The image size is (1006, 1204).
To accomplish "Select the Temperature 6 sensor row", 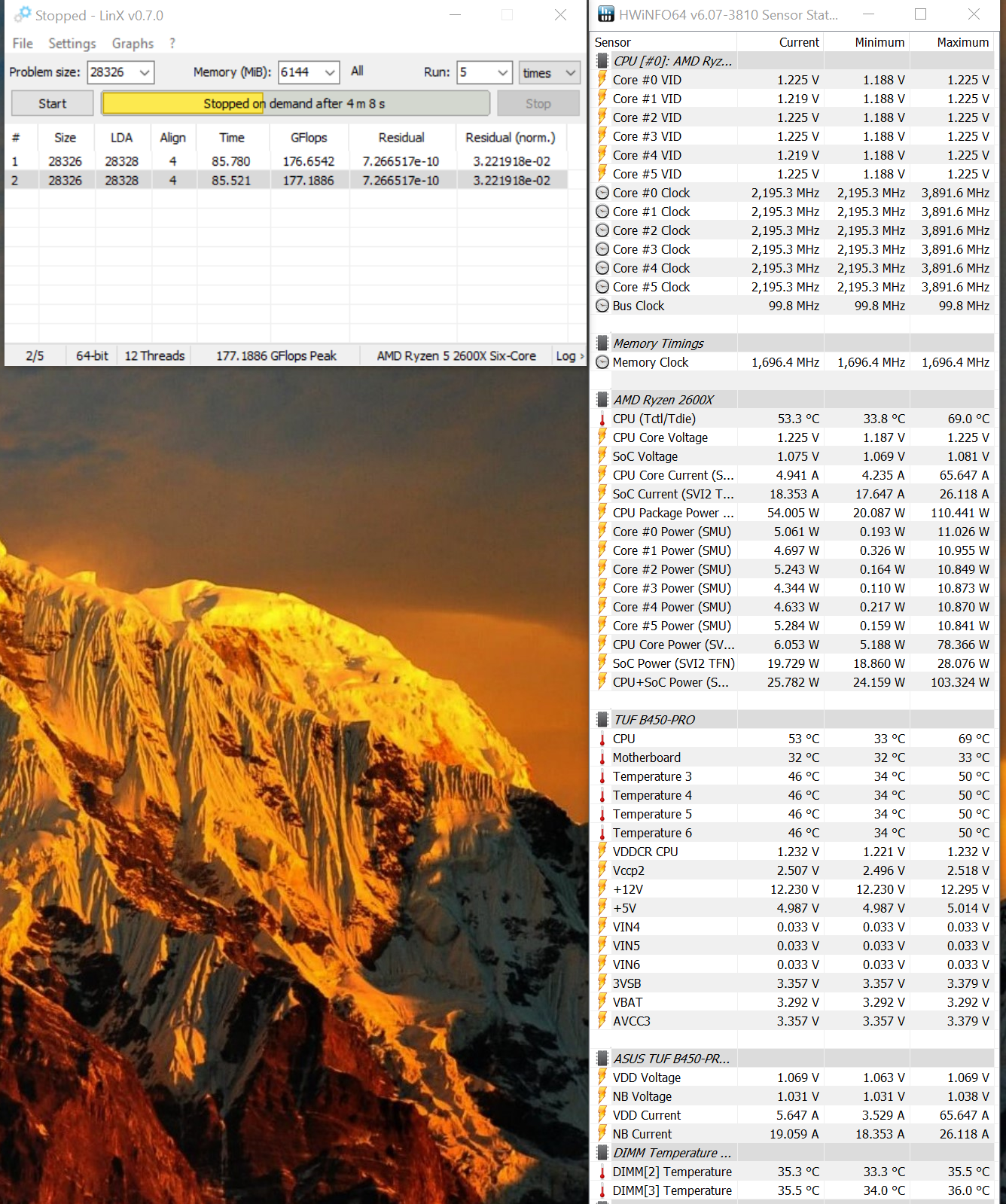I will click(794, 833).
